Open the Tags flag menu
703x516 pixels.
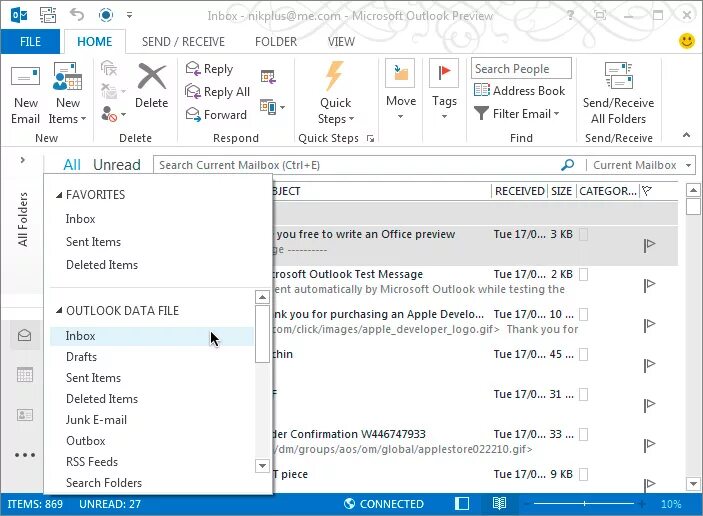point(444,90)
